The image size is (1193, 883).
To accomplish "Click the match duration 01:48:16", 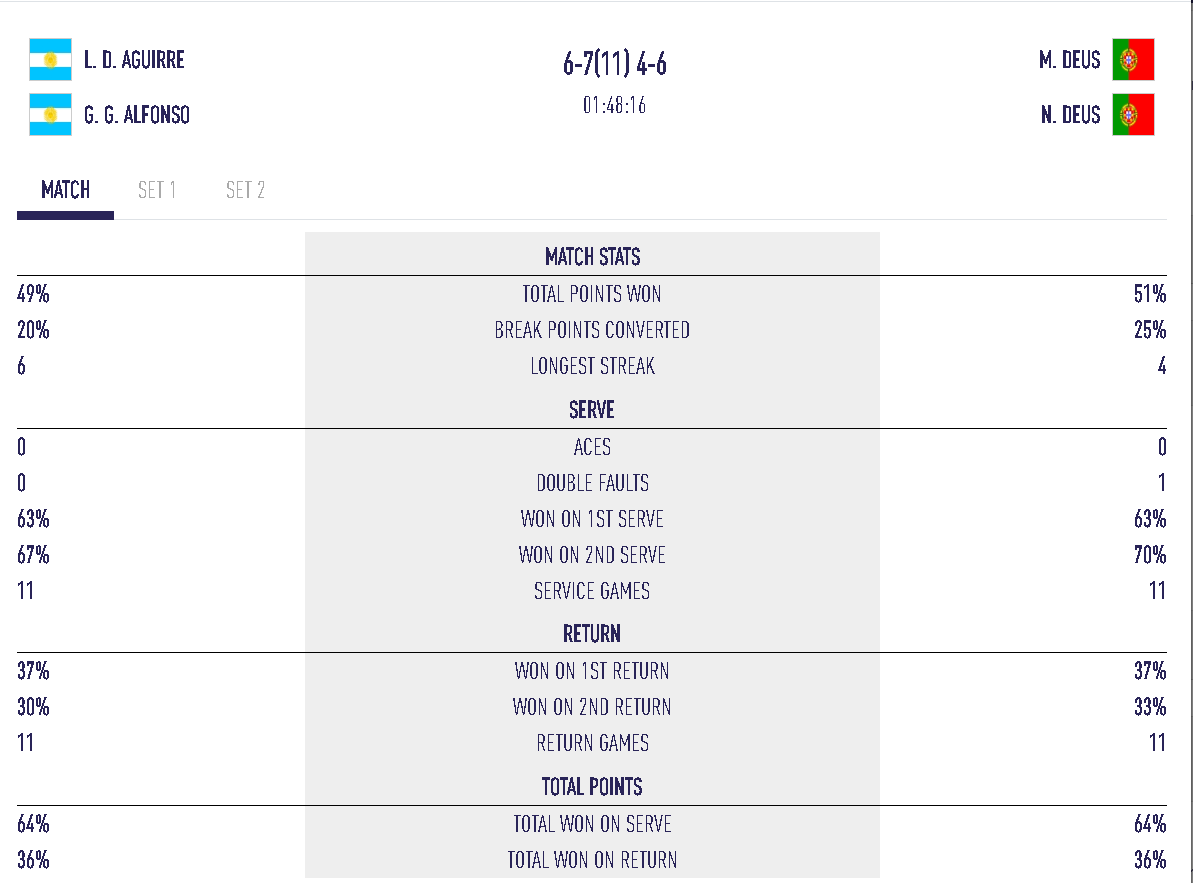I will point(615,105).
